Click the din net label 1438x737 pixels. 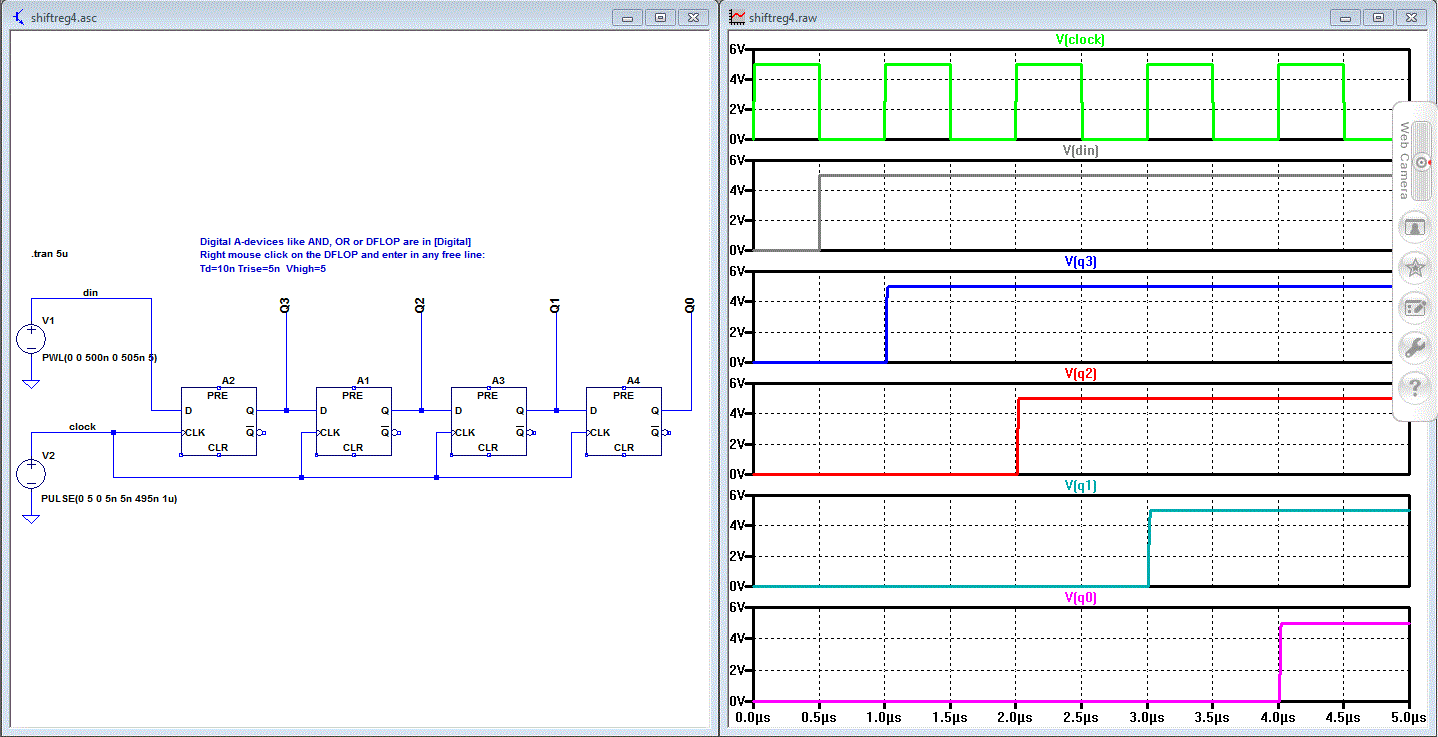click(x=90, y=292)
